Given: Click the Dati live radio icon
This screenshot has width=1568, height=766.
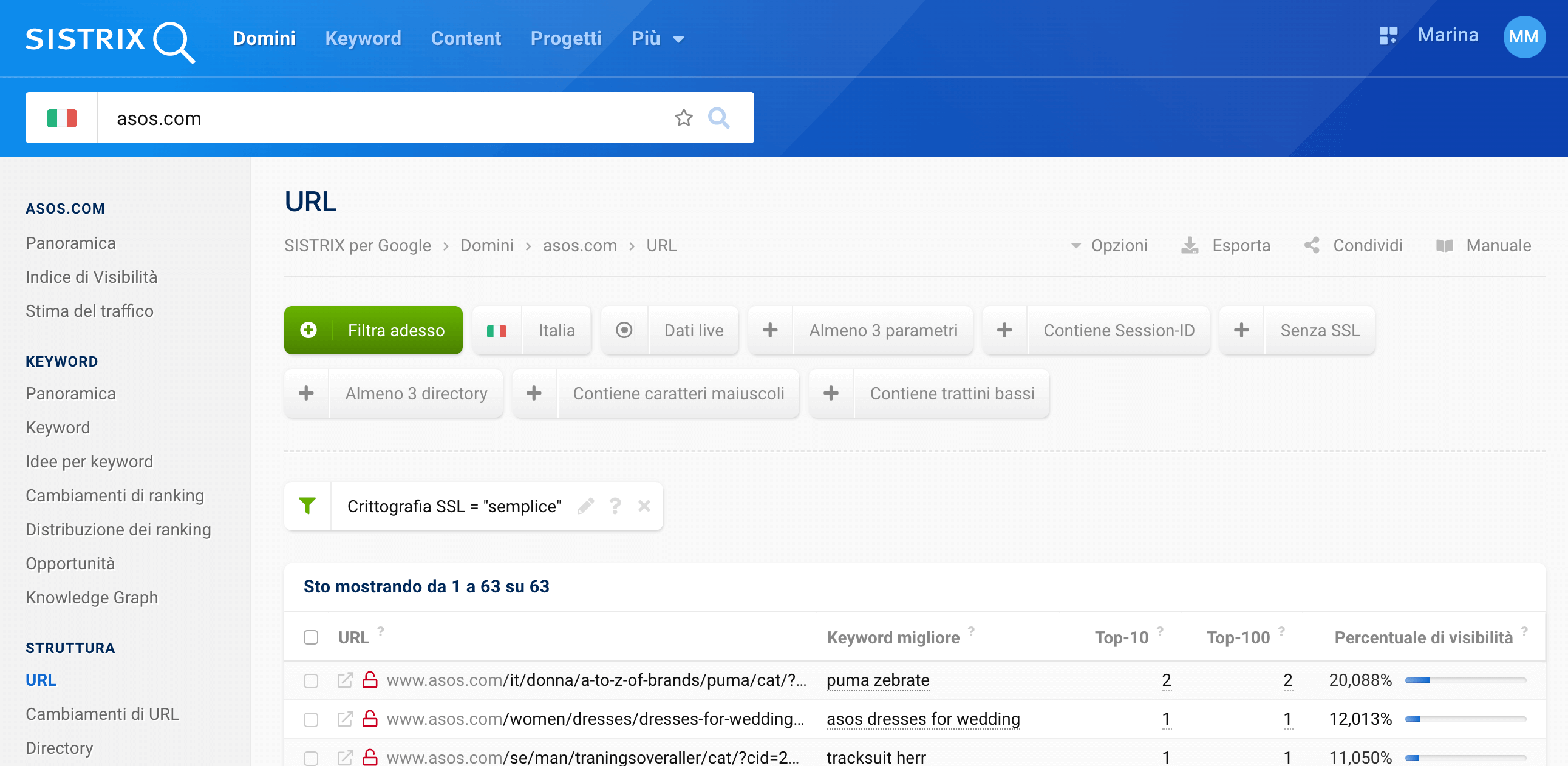Looking at the screenshot, I should click(624, 330).
